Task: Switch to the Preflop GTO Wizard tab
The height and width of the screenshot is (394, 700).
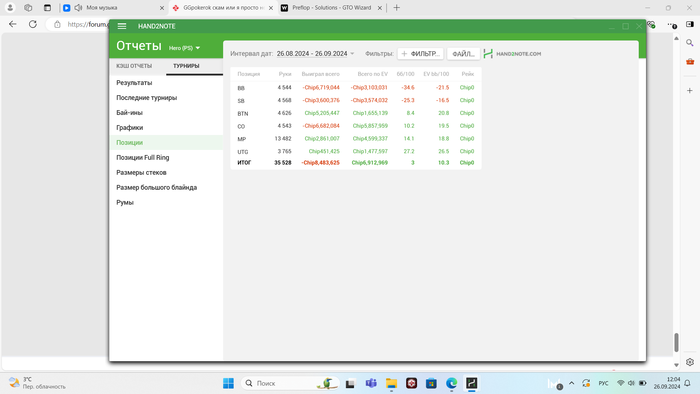Action: [331, 8]
